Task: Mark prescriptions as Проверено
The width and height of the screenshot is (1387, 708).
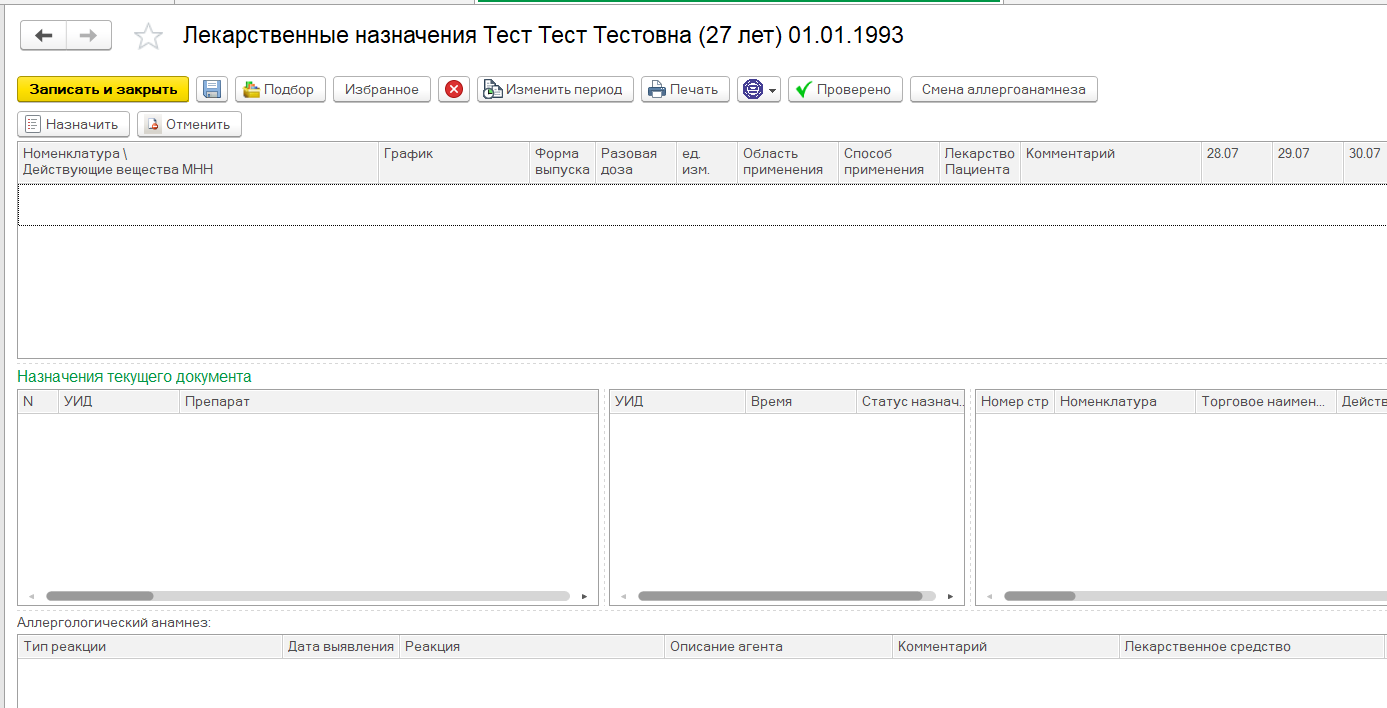Action: click(845, 89)
